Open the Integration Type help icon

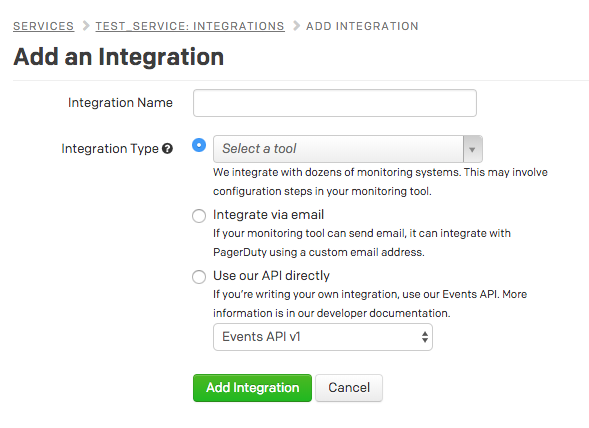[168, 149]
